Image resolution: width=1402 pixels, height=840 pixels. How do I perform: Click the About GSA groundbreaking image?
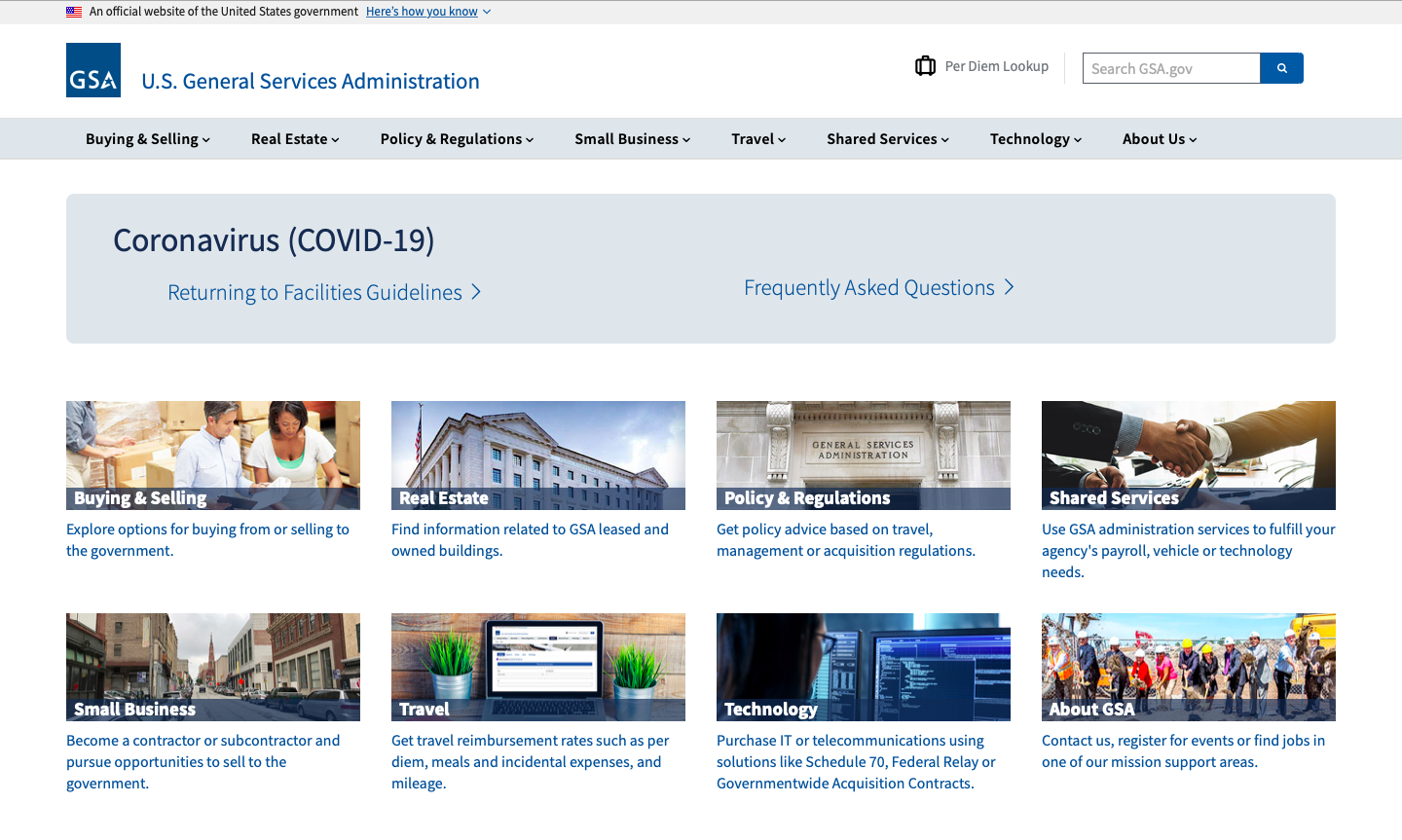1189,667
